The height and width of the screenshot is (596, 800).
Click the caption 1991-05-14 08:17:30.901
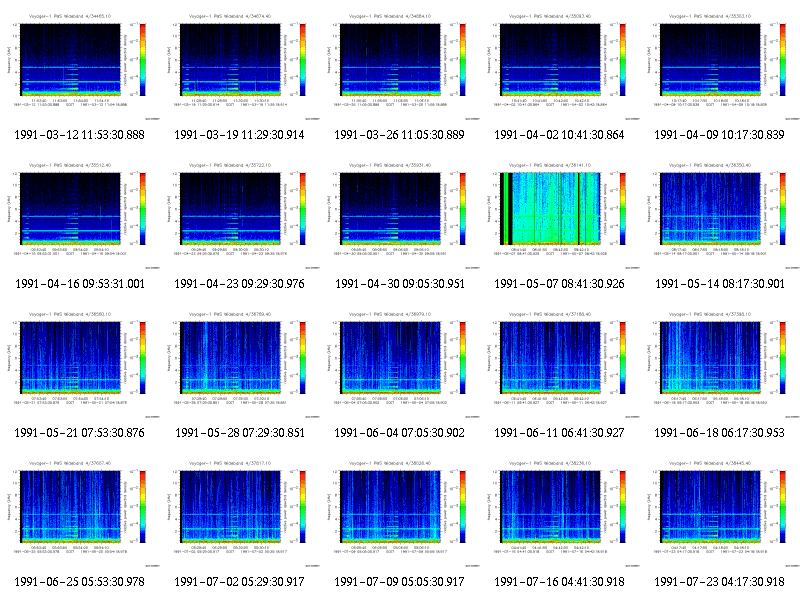pos(720,284)
